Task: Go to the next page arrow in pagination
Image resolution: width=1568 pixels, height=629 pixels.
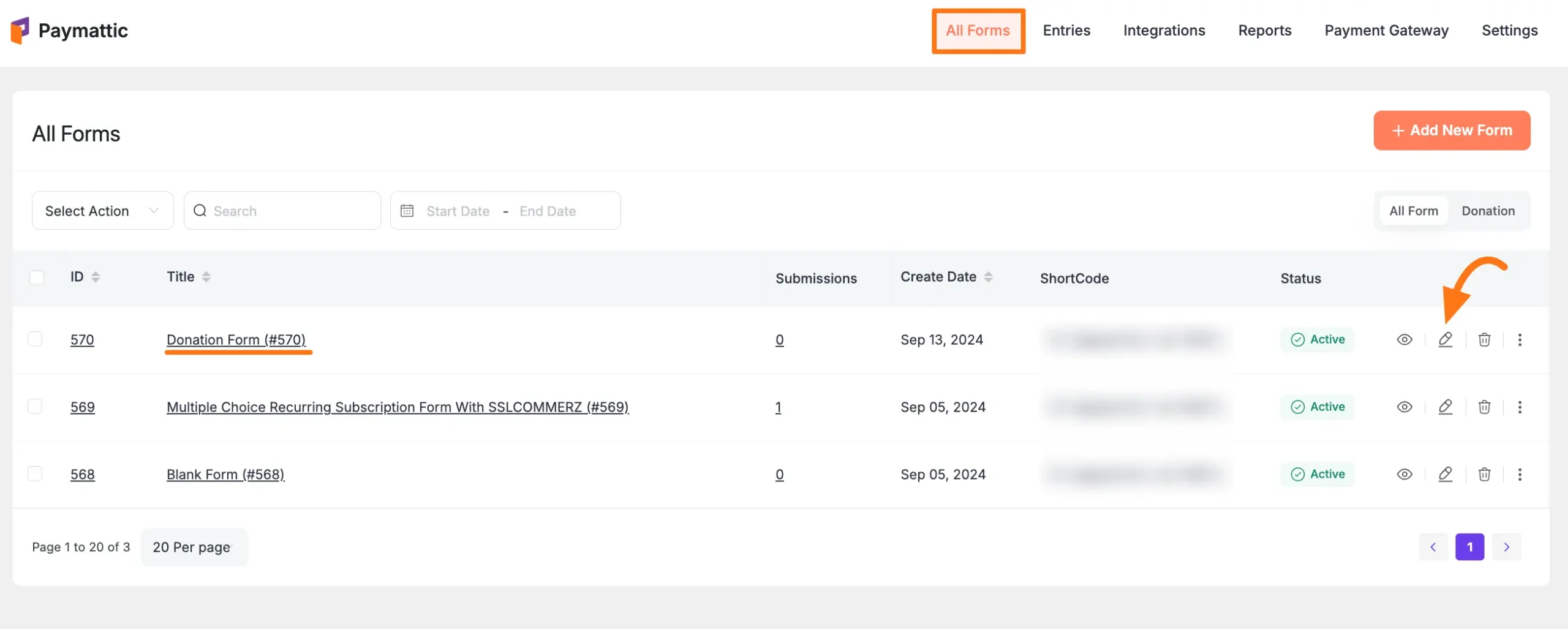Action: [x=1506, y=547]
